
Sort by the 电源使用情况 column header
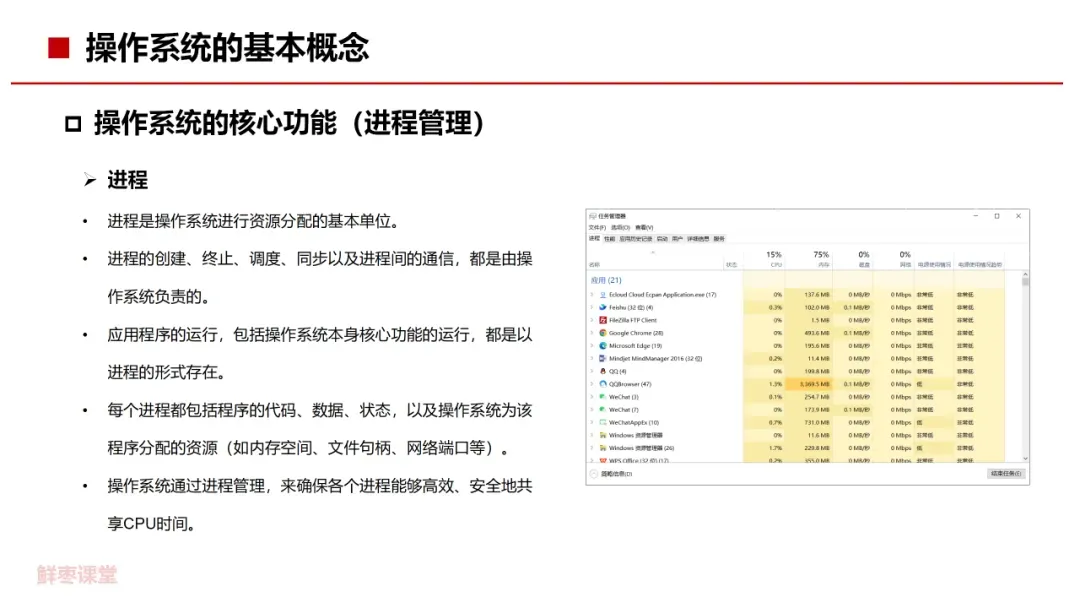pos(934,264)
